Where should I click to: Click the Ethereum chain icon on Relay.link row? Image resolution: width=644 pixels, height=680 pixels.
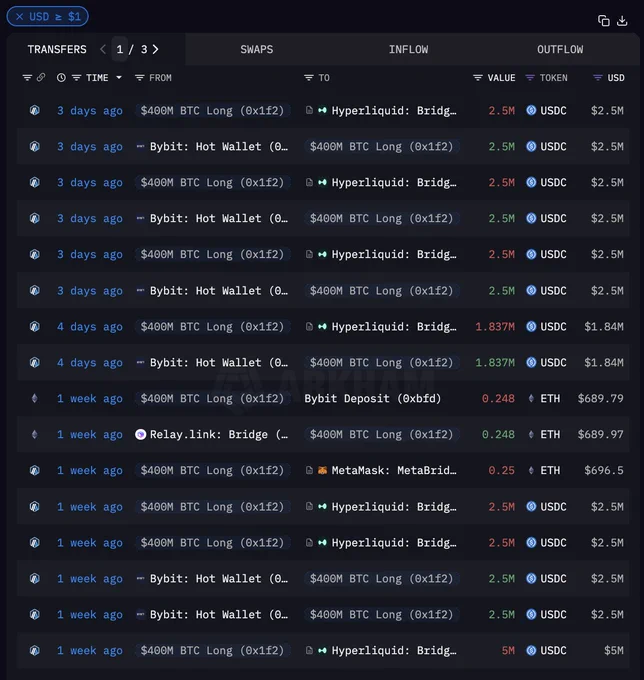pyautogui.click(x=35, y=434)
